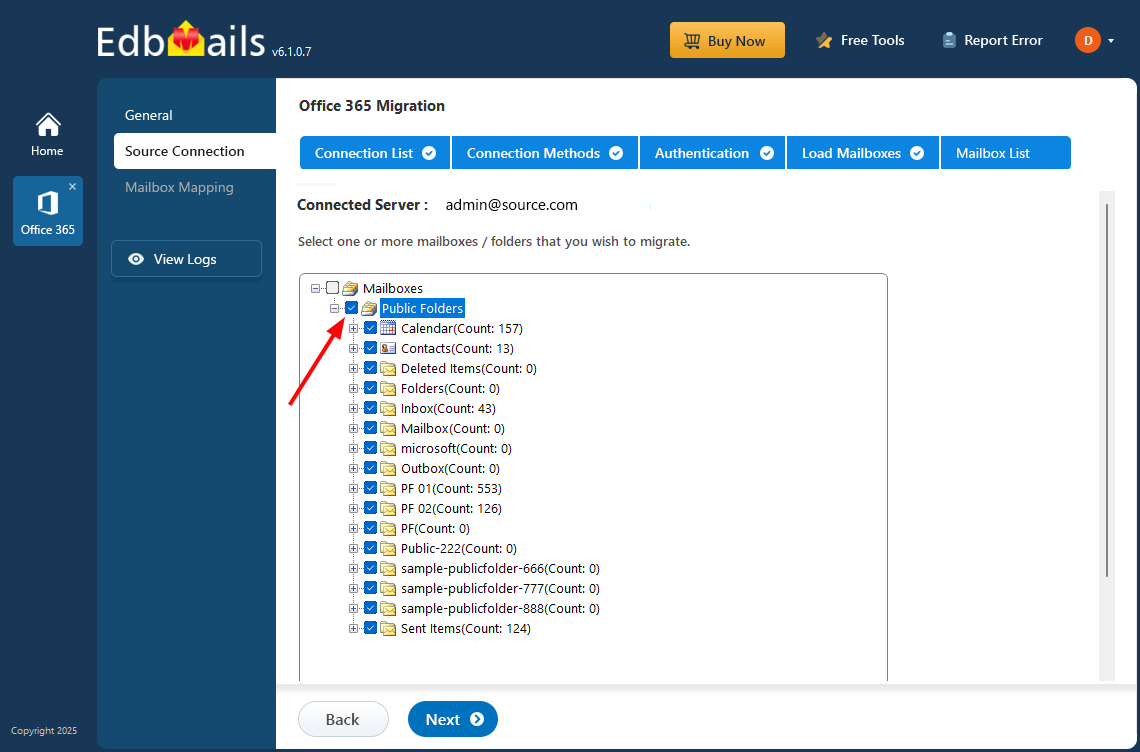Check the Mailboxes root checkbox
1140x752 pixels.
(332, 288)
